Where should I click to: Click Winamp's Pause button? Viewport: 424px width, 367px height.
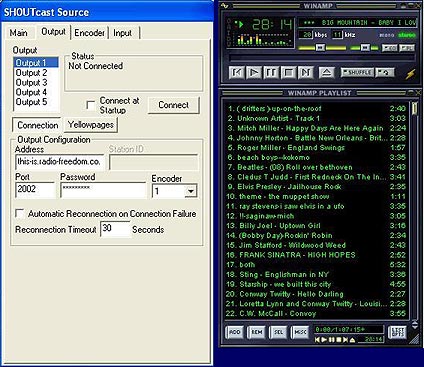[271, 72]
